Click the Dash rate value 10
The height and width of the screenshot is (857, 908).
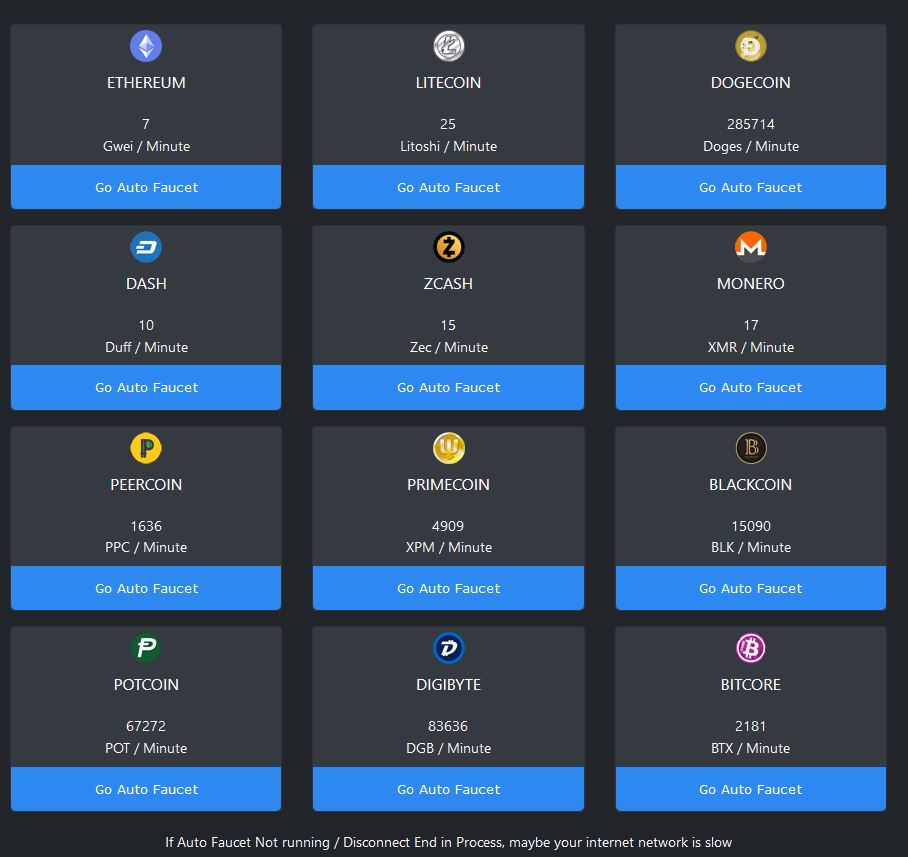click(146, 325)
